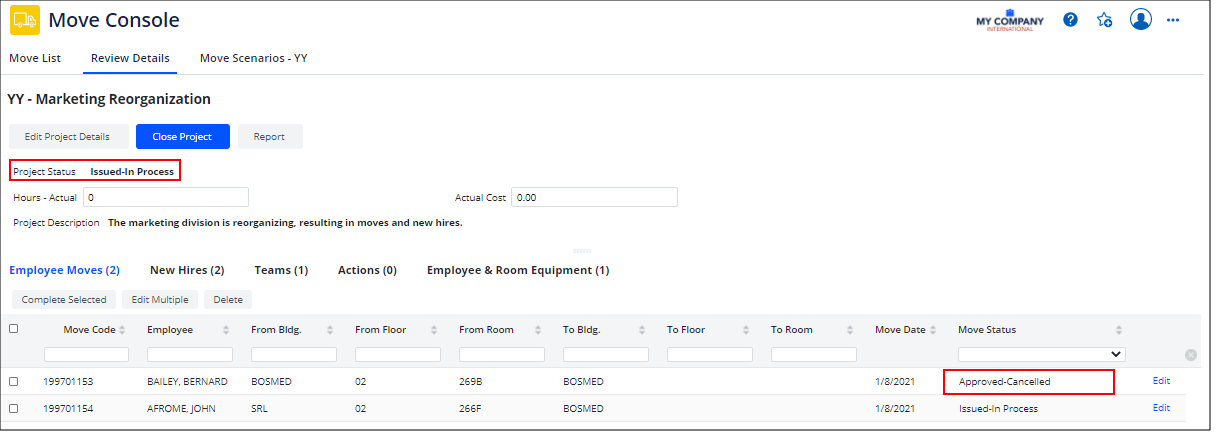Check the box for BAILEY, BERNARD row

[13, 381]
